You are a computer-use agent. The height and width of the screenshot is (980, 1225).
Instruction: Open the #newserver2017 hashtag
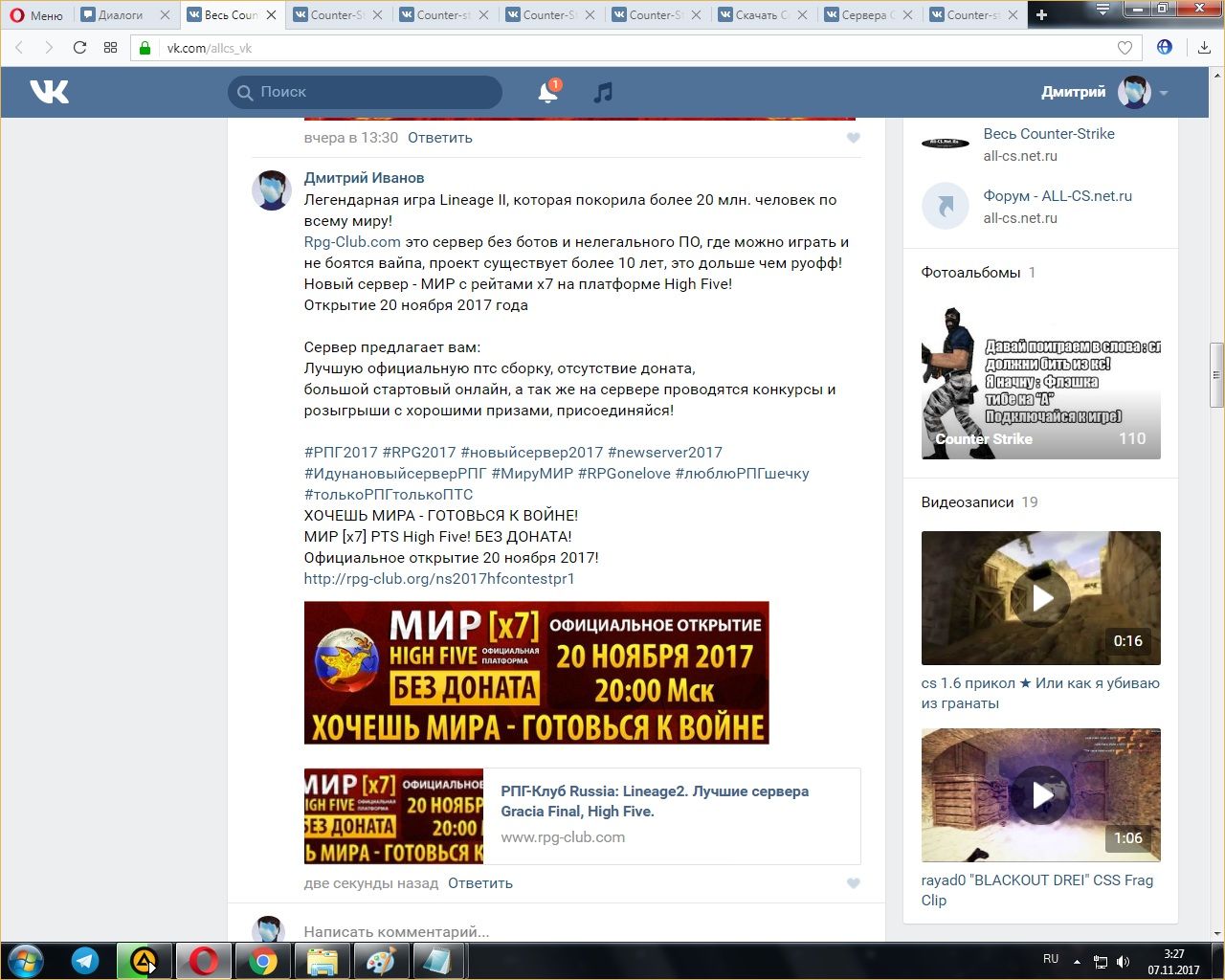665,453
